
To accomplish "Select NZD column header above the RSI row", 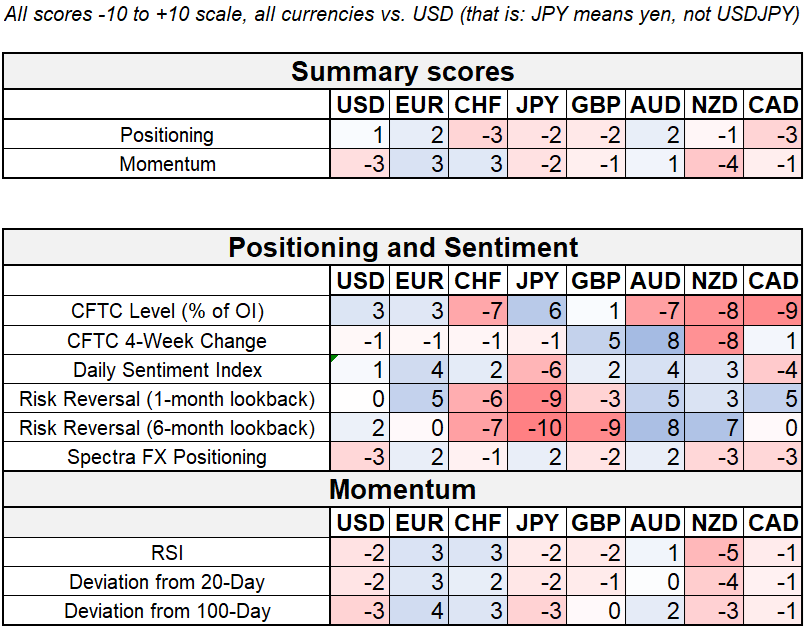I will tap(714, 522).
